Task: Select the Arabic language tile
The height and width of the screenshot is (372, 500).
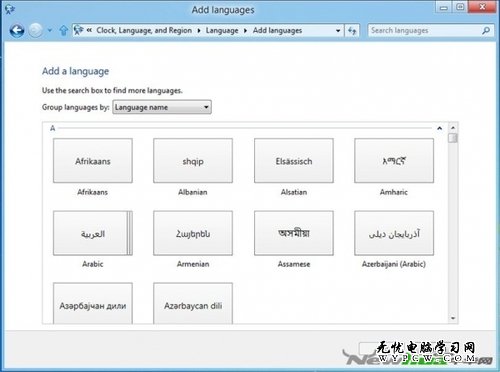Action: pos(93,233)
